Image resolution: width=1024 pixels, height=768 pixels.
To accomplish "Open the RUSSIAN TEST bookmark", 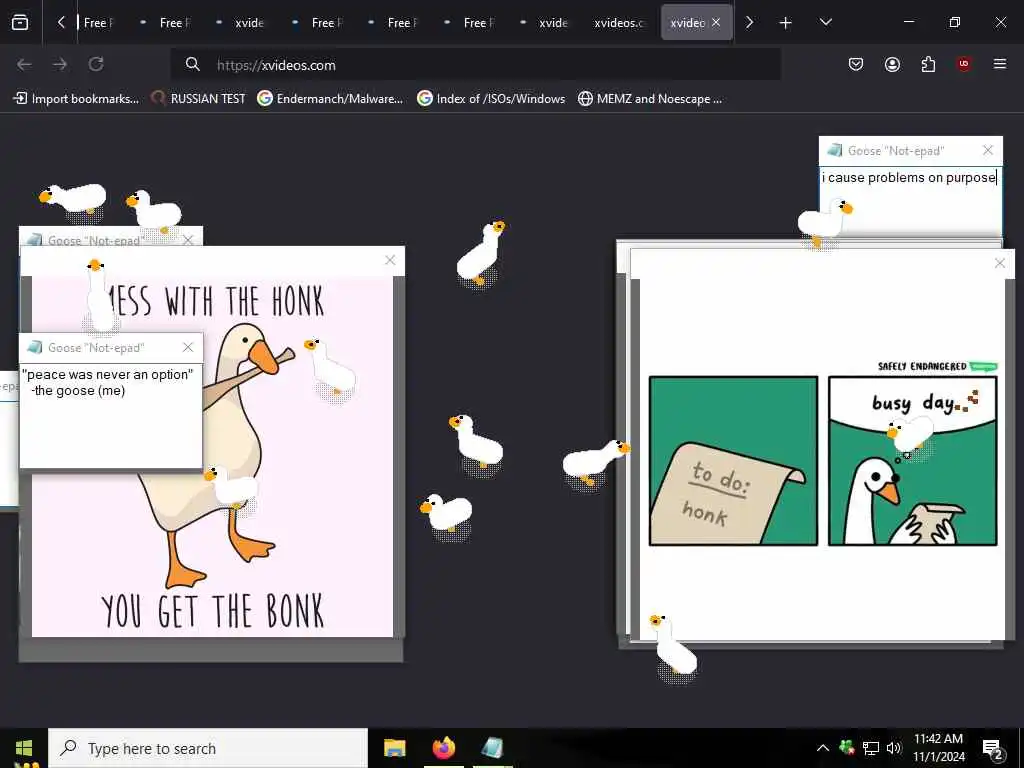I will (x=198, y=99).
